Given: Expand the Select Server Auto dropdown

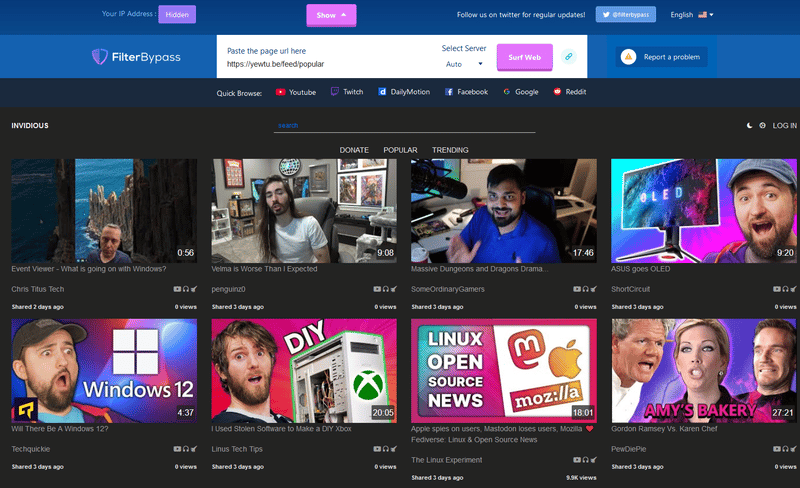Looking at the screenshot, I should pyautogui.click(x=464, y=64).
